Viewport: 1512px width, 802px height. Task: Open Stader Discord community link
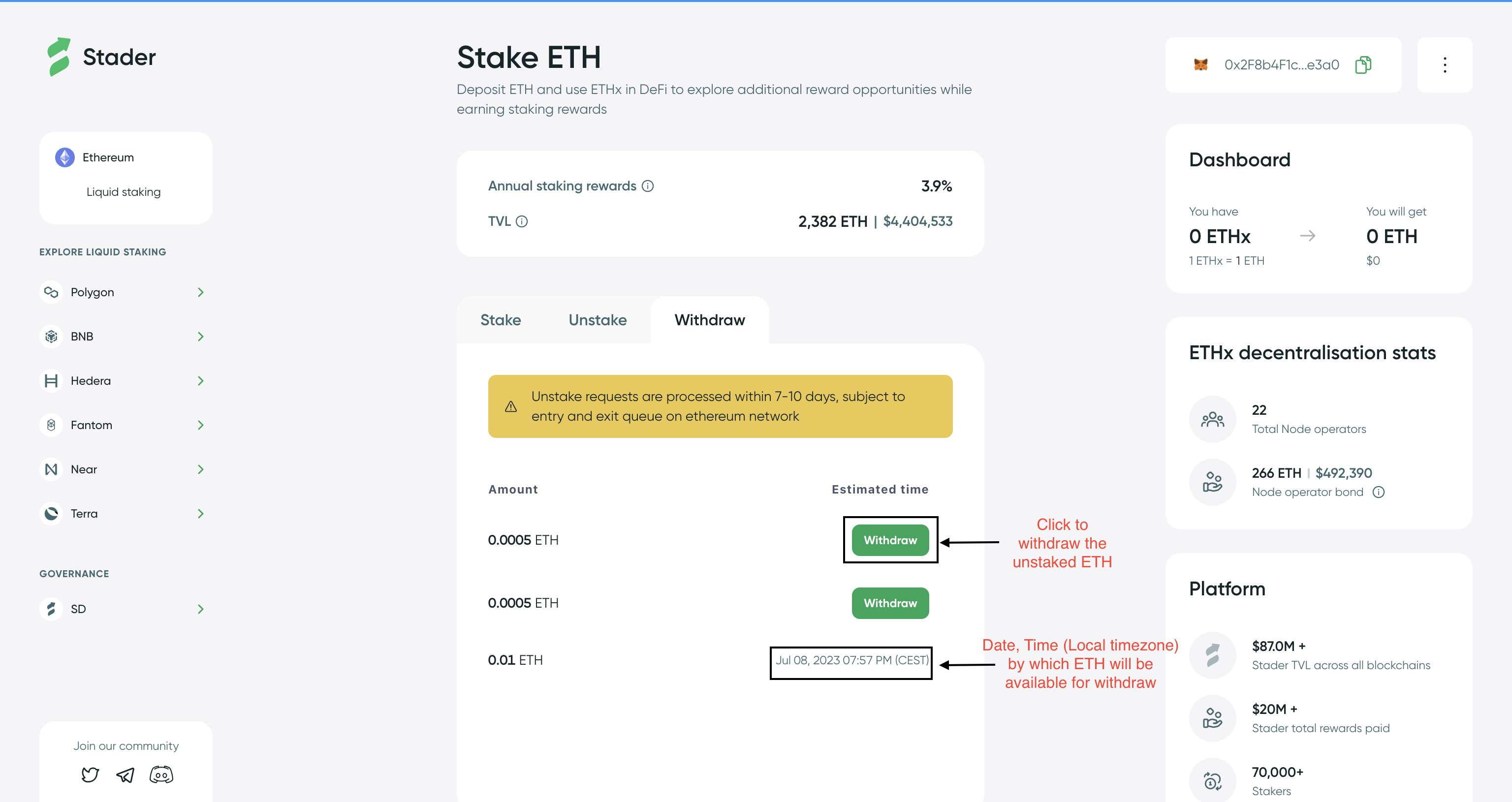click(x=161, y=775)
